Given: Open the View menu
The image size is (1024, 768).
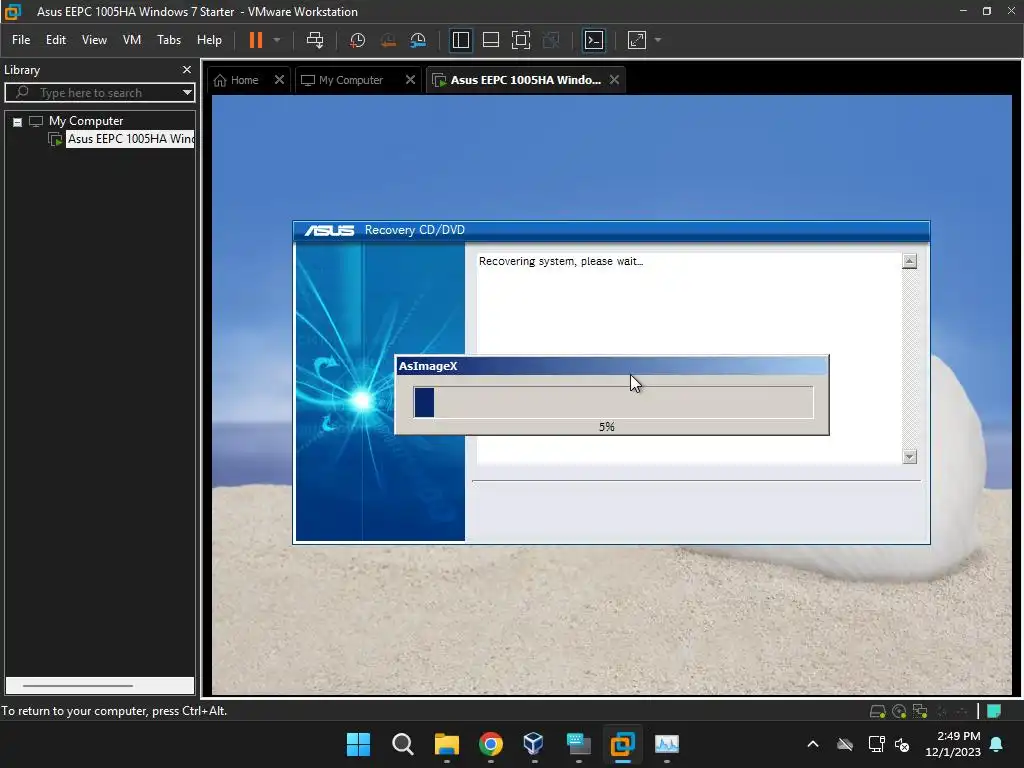Looking at the screenshot, I should point(94,40).
